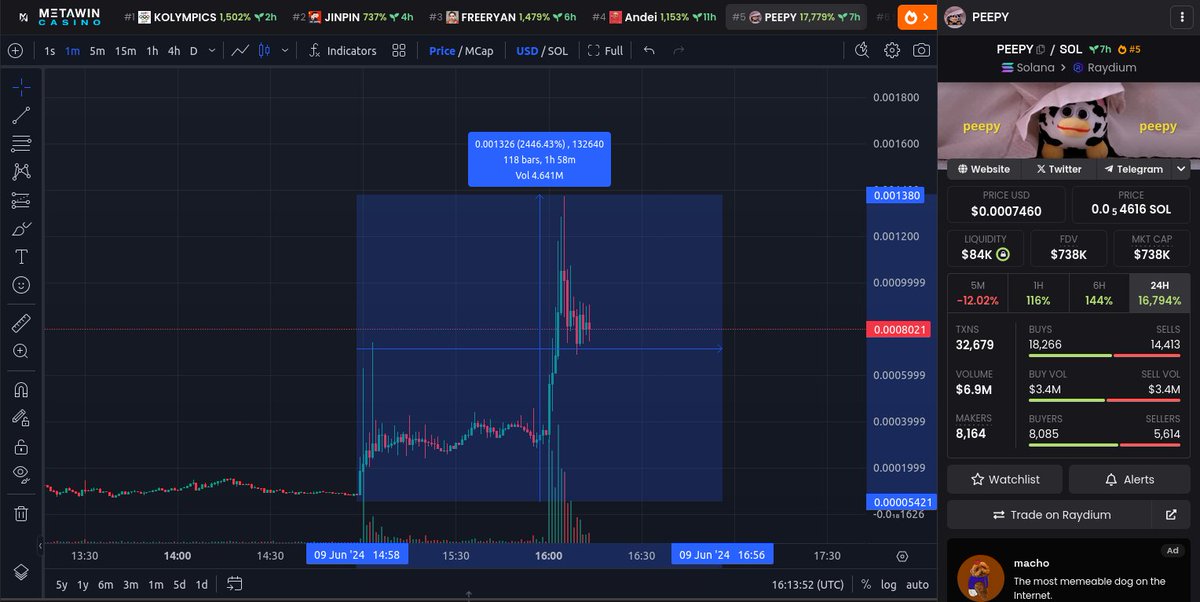This screenshot has height=602, width=1200.
Task: Select the crosshair cursor tool
Action: coord(20,87)
